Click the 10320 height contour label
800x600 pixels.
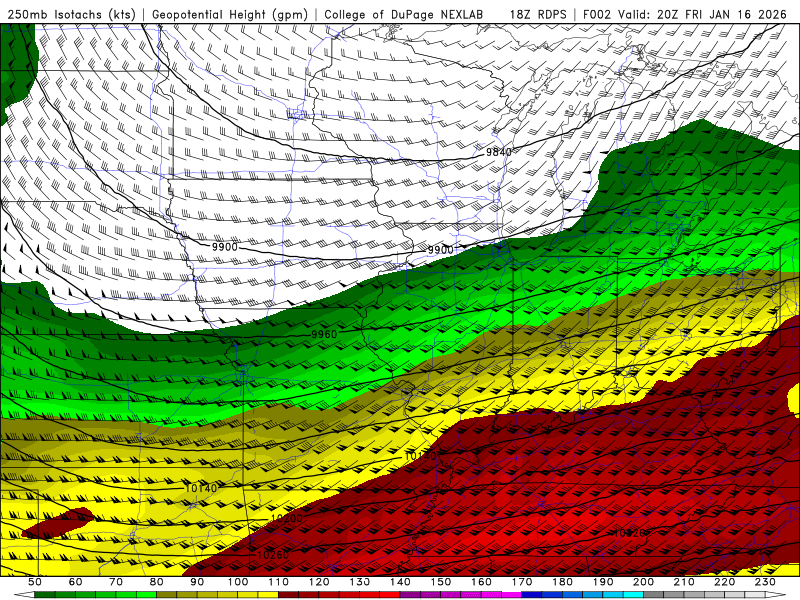tap(630, 533)
